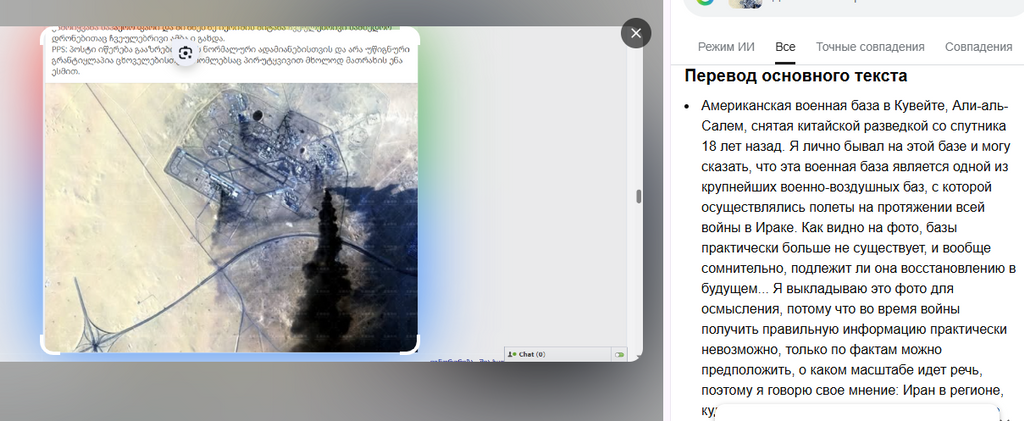Screen dimensions: 1024x421
Task: Switch to Точные совпадения tab
Action: point(870,47)
